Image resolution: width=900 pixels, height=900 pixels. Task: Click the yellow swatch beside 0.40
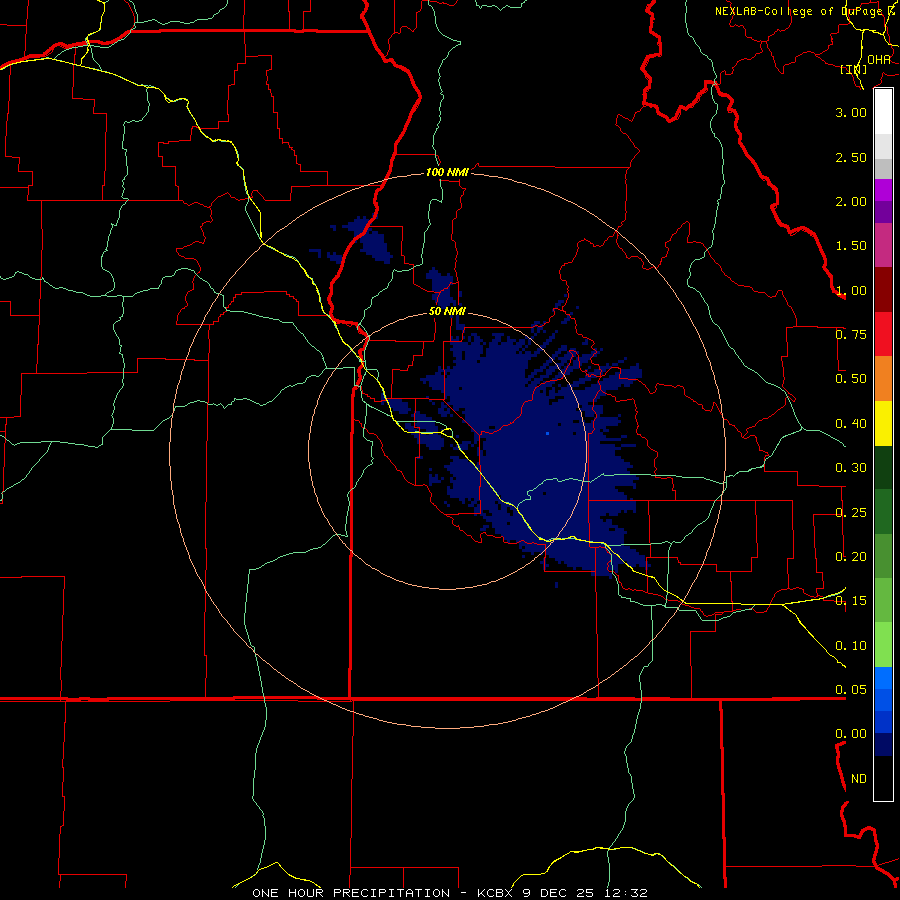(883, 423)
